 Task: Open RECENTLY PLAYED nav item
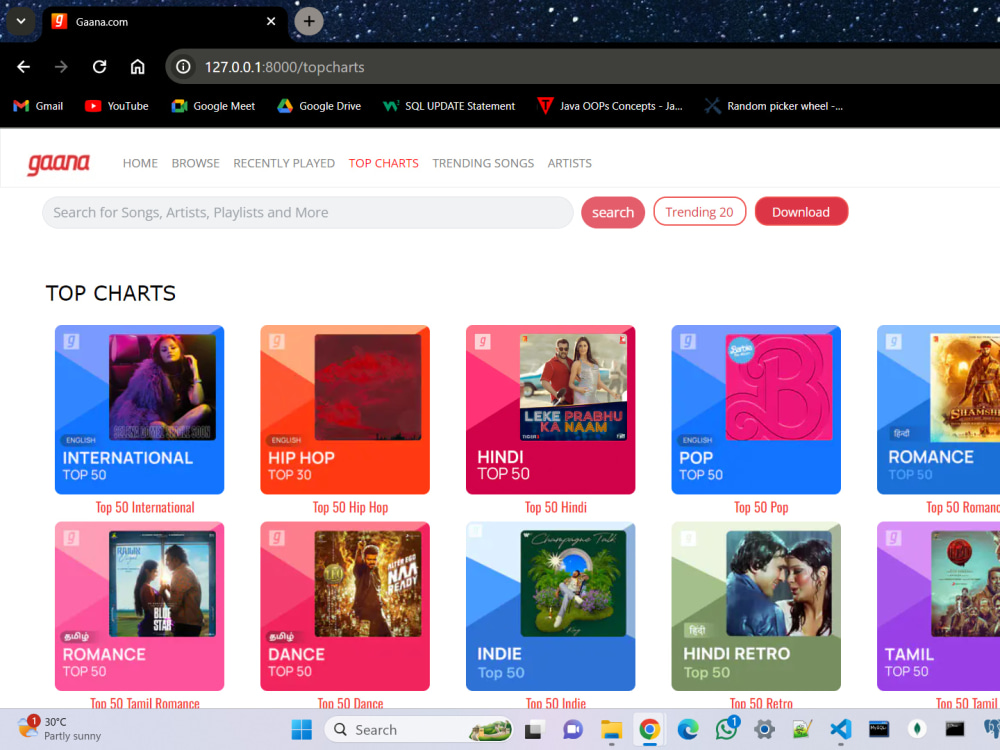click(284, 163)
